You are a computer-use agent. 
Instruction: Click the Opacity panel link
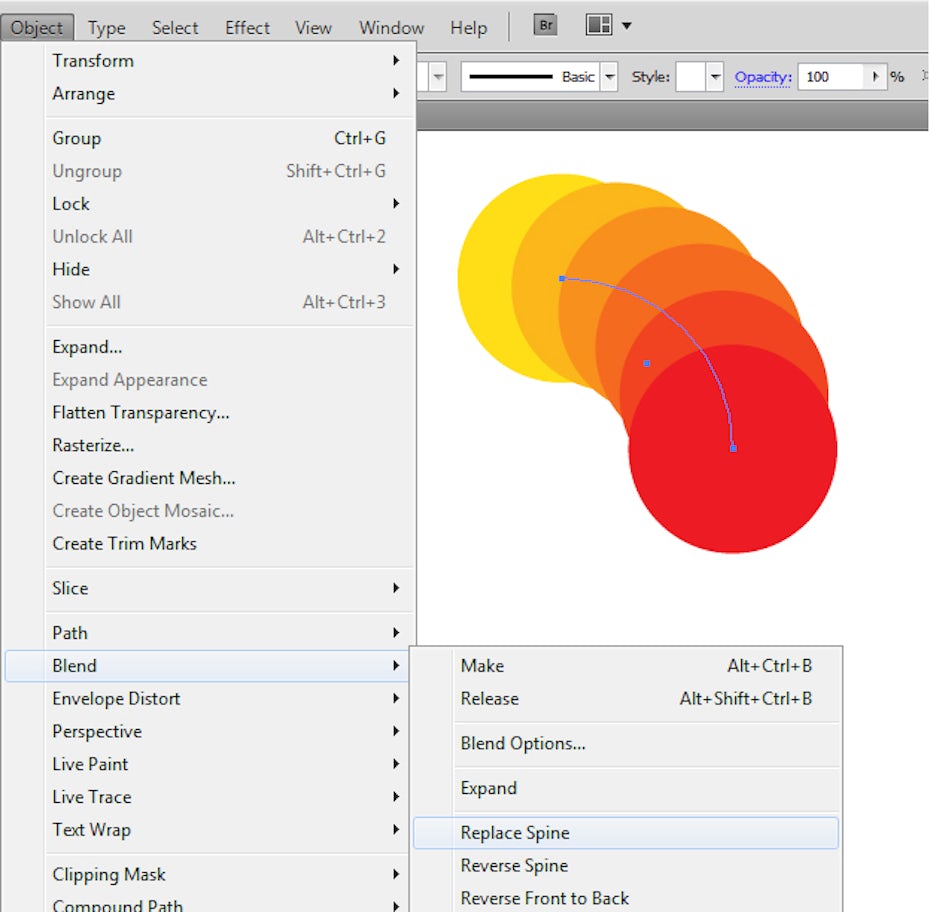coord(763,77)
